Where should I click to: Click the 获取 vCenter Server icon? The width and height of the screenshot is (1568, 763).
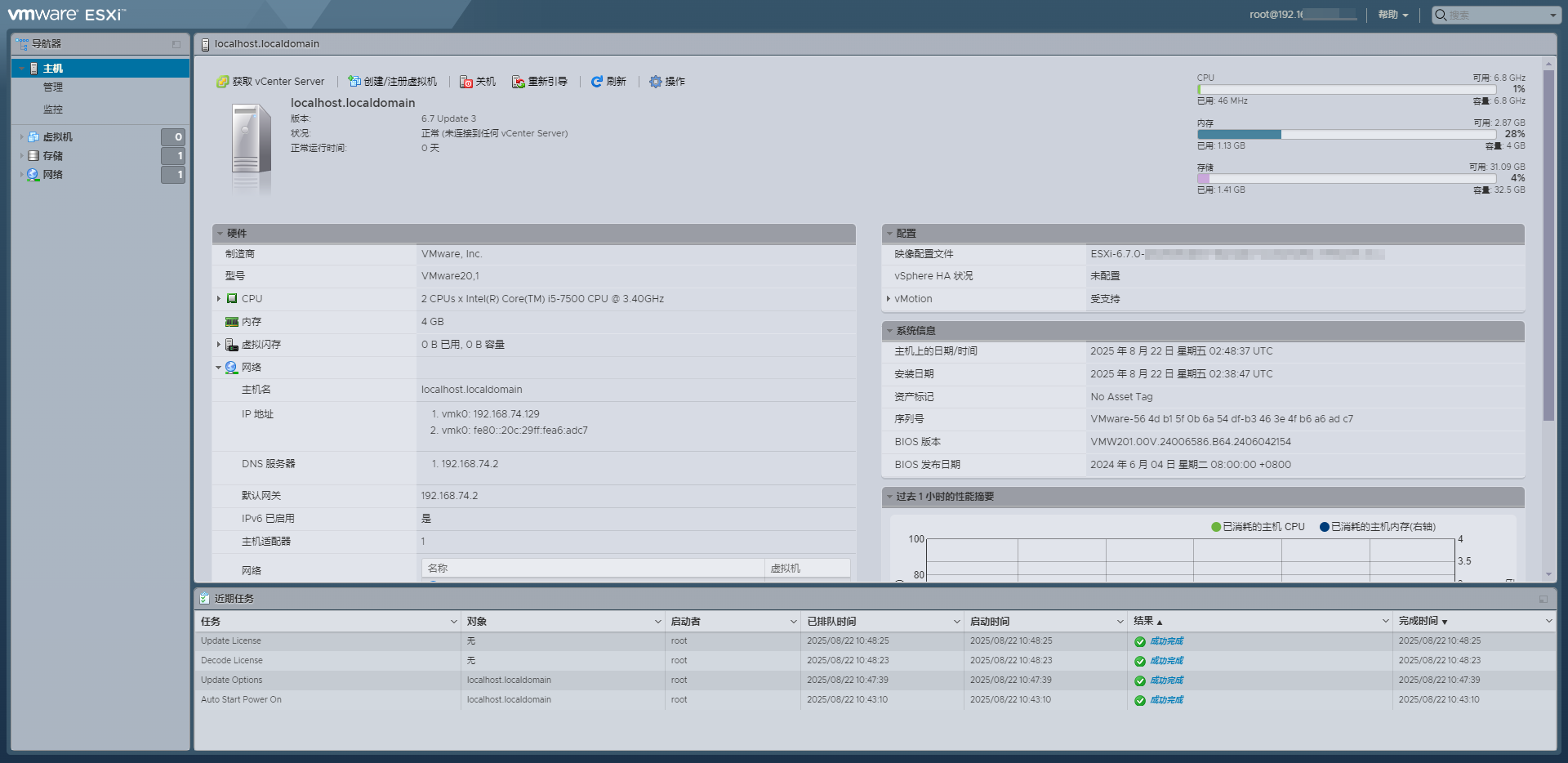[222, 81]
